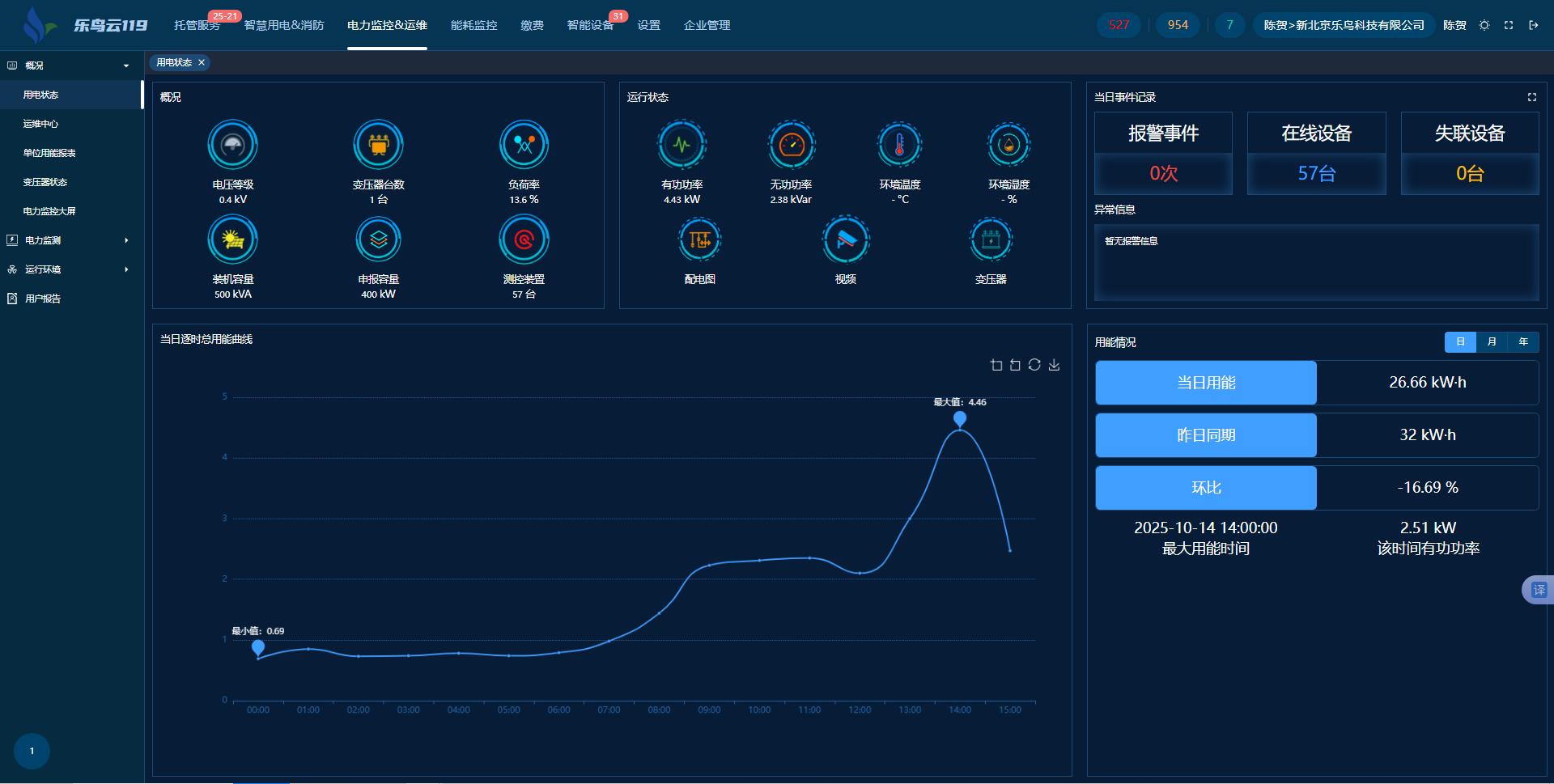Open the 配电图 distribution diagram icon
The height and width of the screenshot is (784, 1554).
tap(699, 240)
